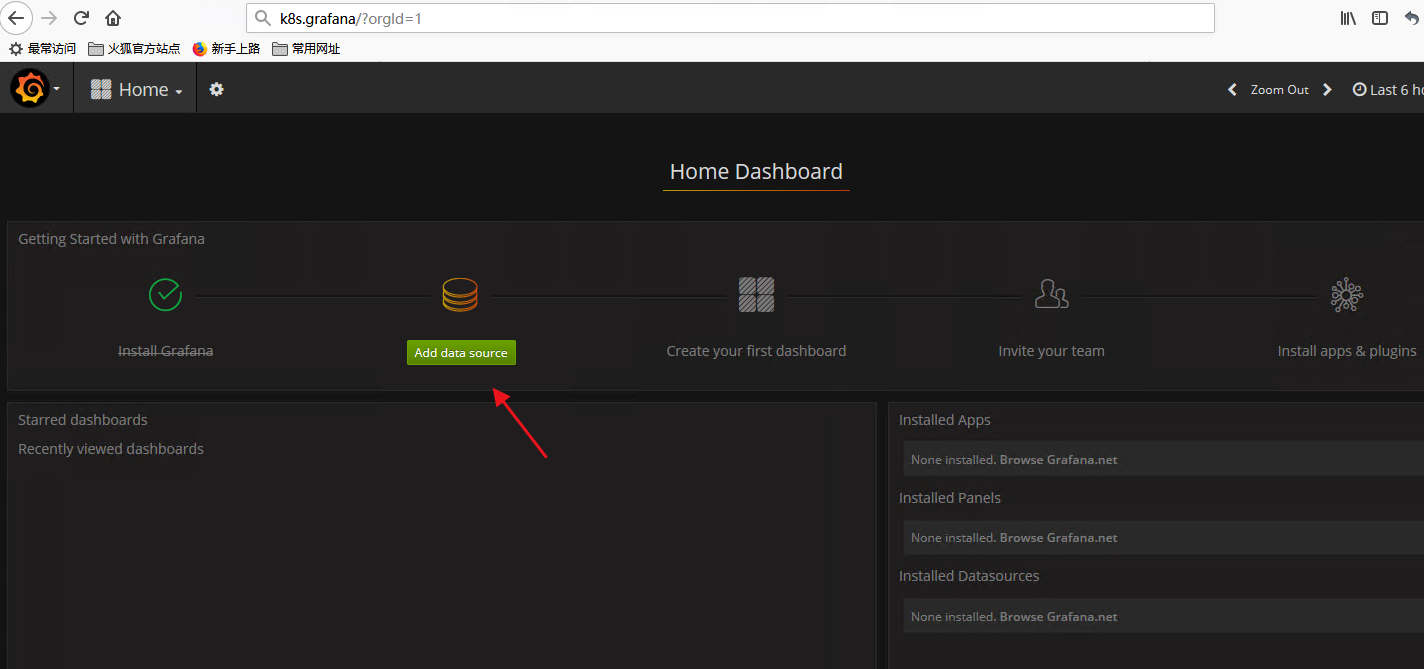Click the browser Forward arrow button

(x=49, y=18)
